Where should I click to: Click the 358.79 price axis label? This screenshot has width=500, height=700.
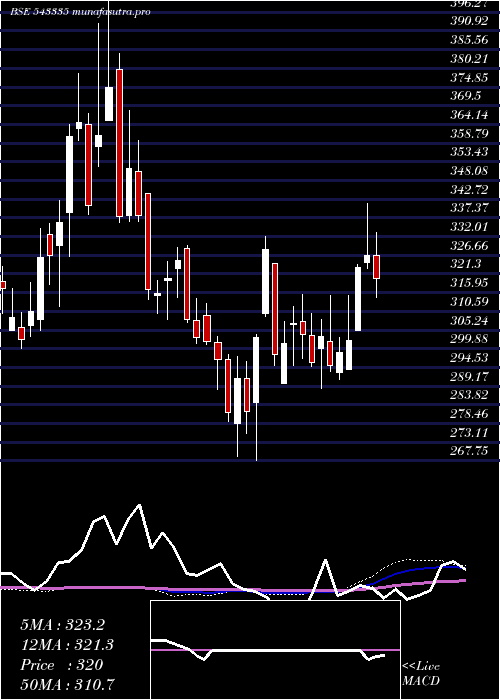(x=469, y=133)
